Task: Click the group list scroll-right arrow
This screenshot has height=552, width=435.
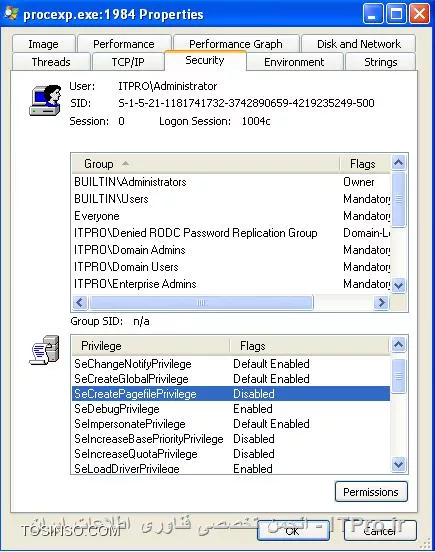Action: 382,302
